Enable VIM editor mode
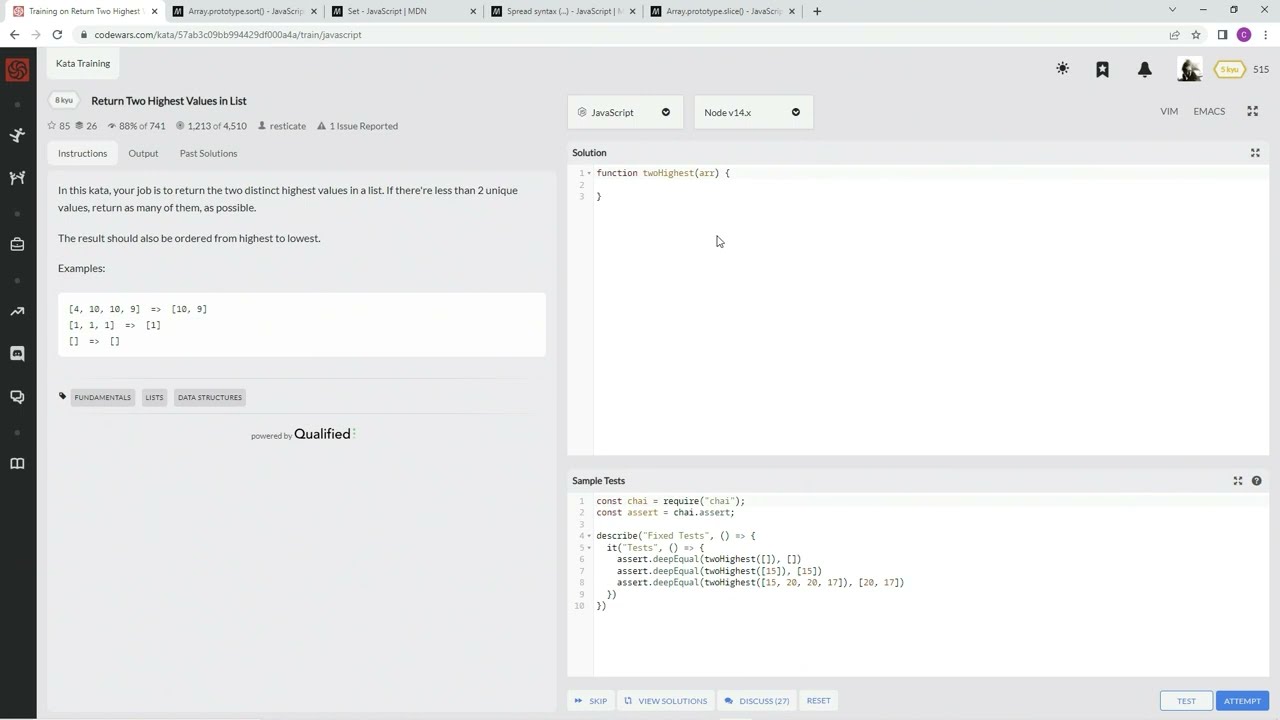1280x720 pixels. (1169, 111)
